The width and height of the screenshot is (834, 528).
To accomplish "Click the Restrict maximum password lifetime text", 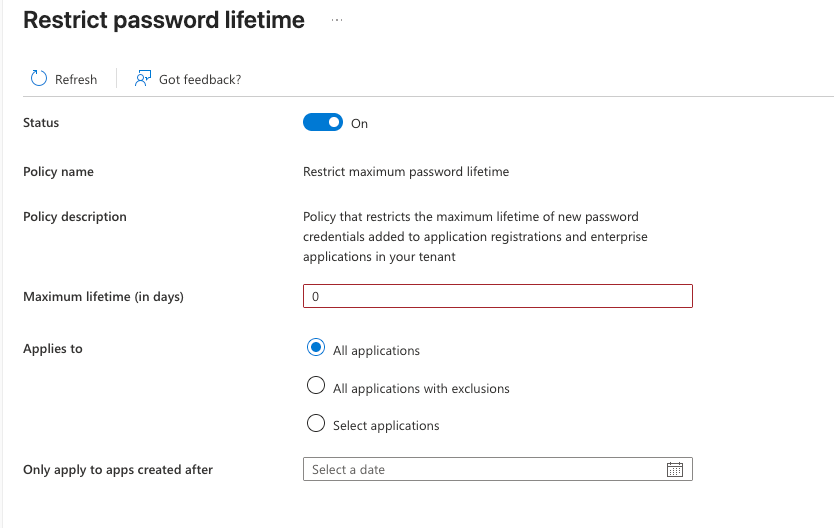I will click(x=406, y=172).
